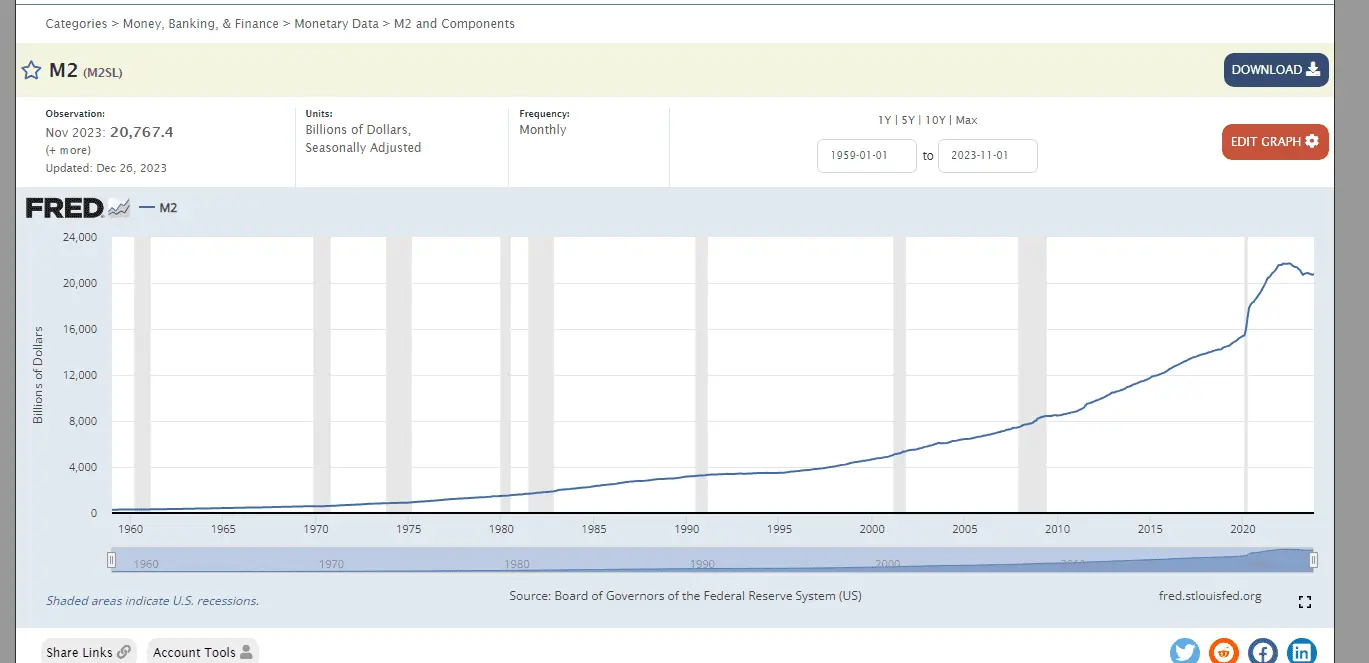The image size is (1369, 663).
Task: Select the Max date range
Action: (966, 120)
